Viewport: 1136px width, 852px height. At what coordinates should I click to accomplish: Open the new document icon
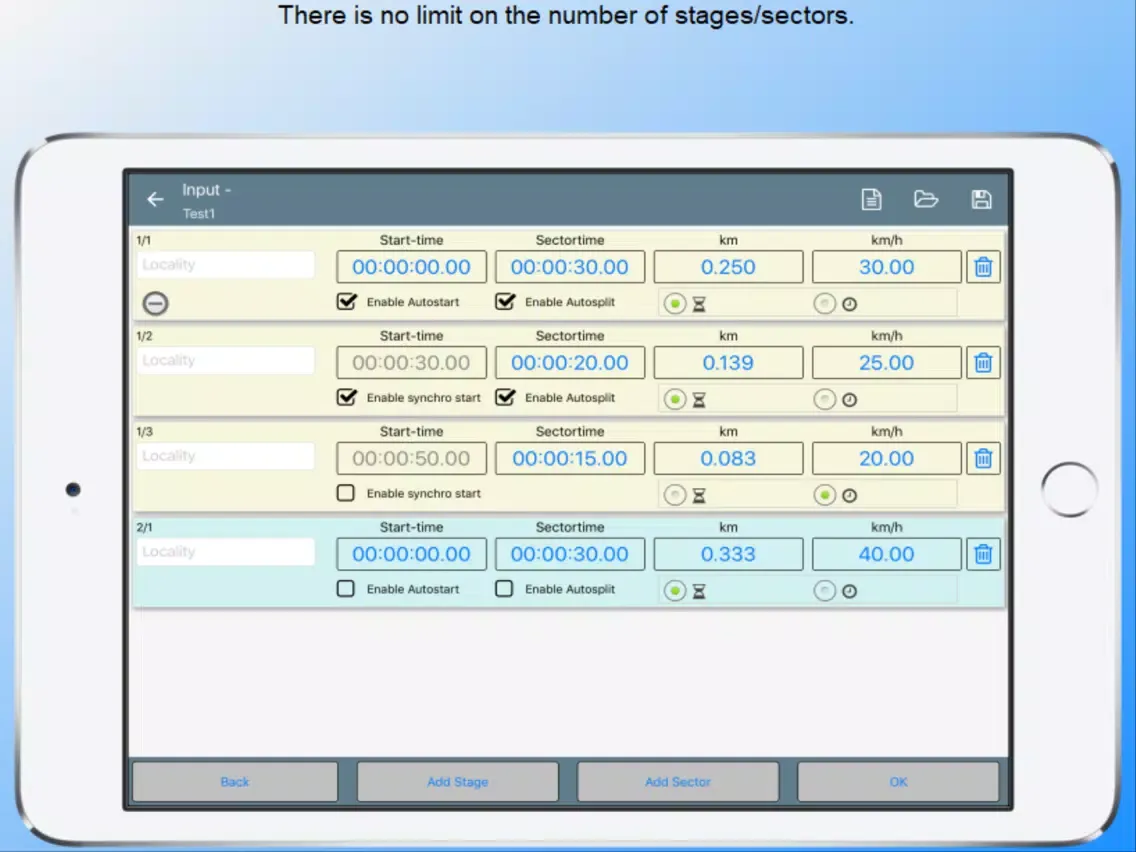point(872,200)
